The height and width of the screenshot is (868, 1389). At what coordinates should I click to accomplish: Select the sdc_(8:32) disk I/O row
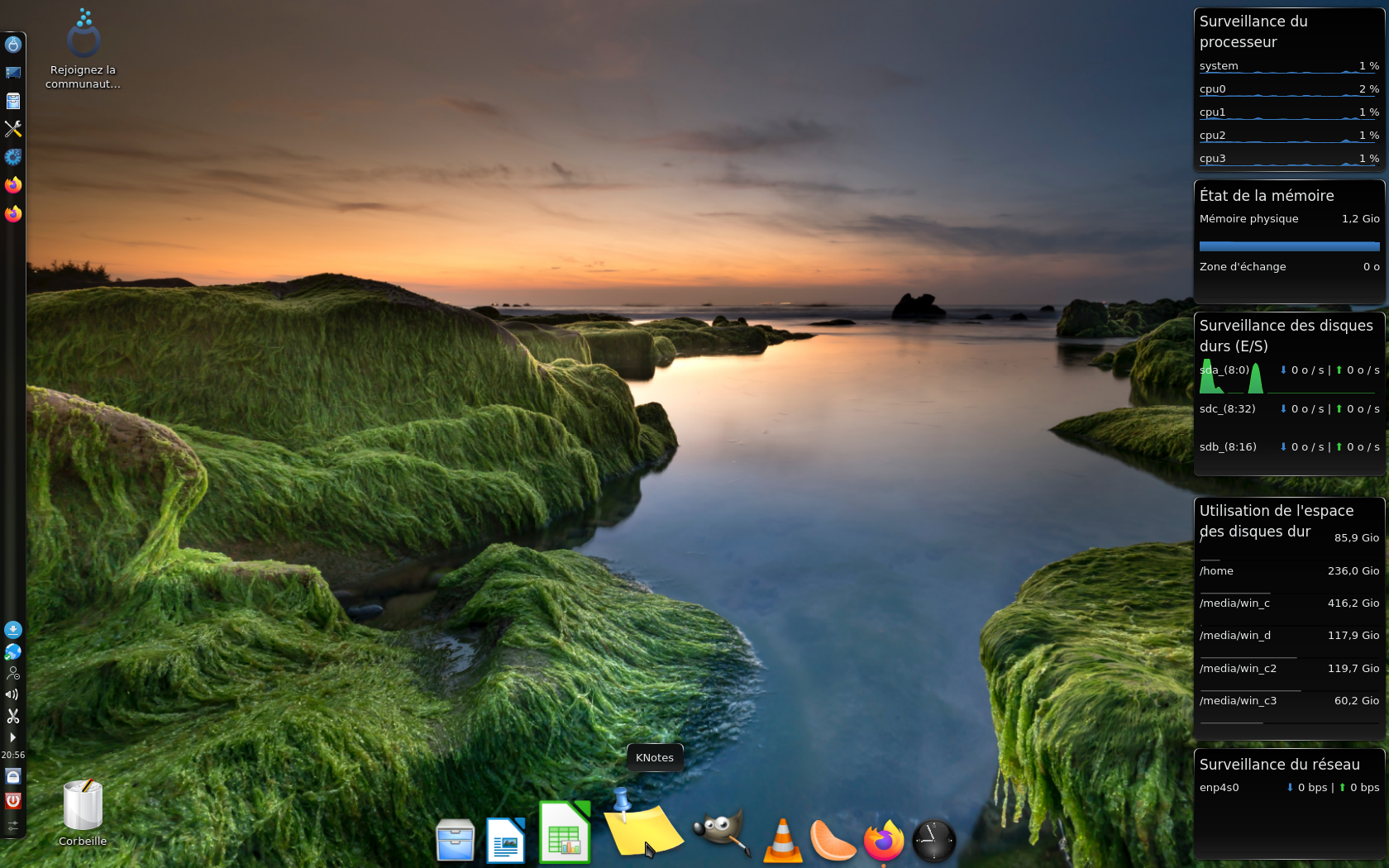point(1289,409)
